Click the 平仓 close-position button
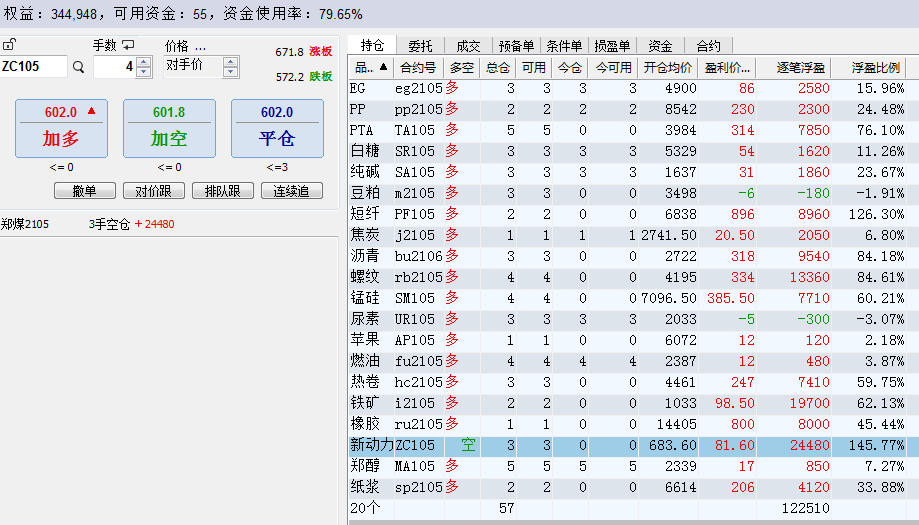 coord(277,128)
